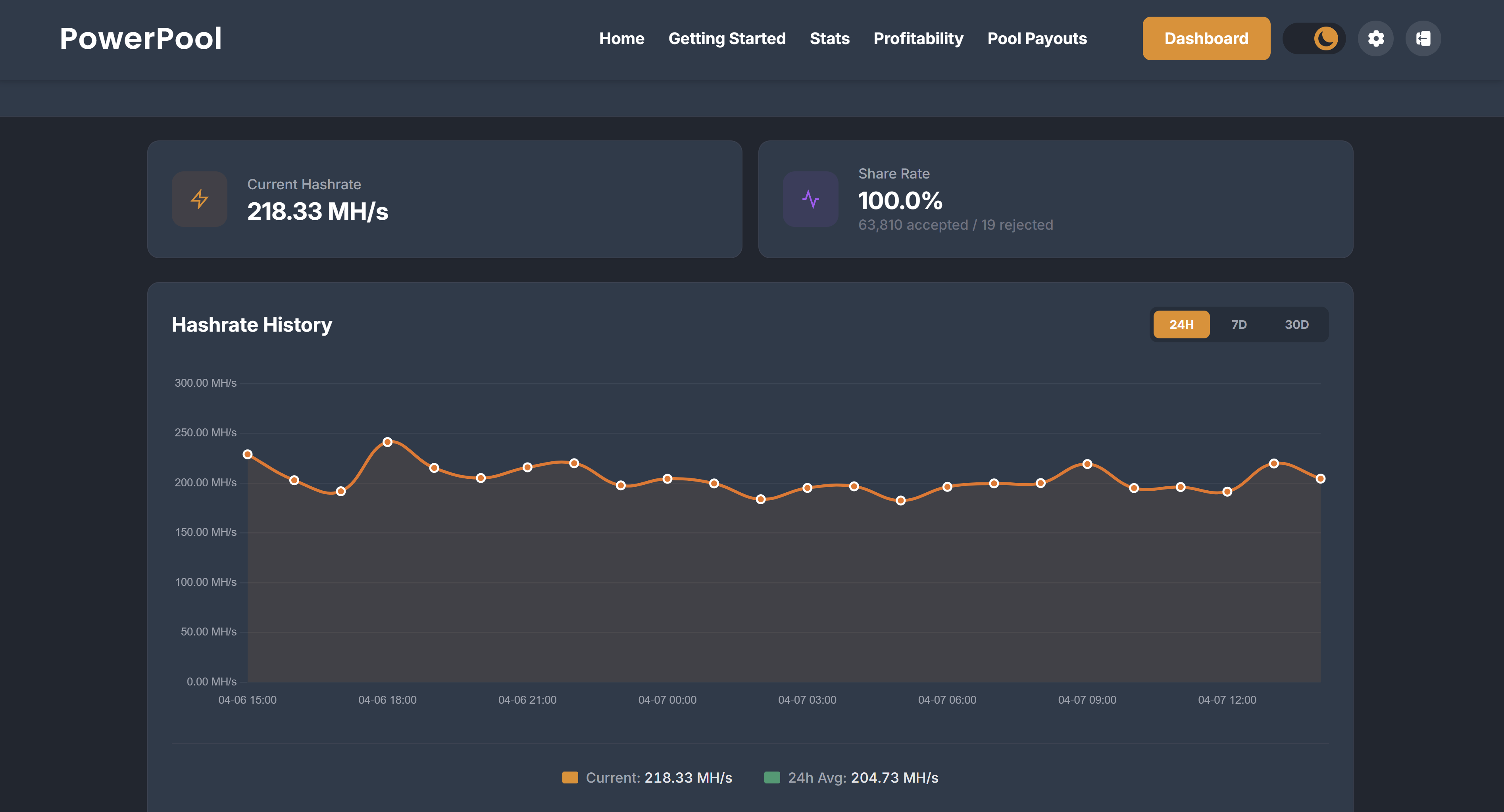This screenshot has width=1504, height=812.
Task: Click the Dashboard button
Action: point(1206,38)
